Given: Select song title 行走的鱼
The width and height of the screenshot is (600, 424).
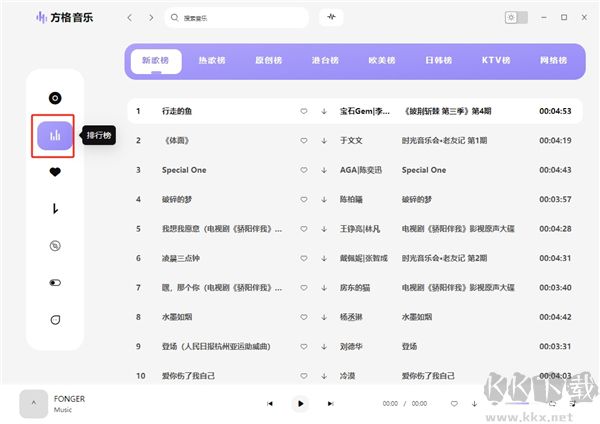Looking at the screenshot, I should click(x=177, y=111).
